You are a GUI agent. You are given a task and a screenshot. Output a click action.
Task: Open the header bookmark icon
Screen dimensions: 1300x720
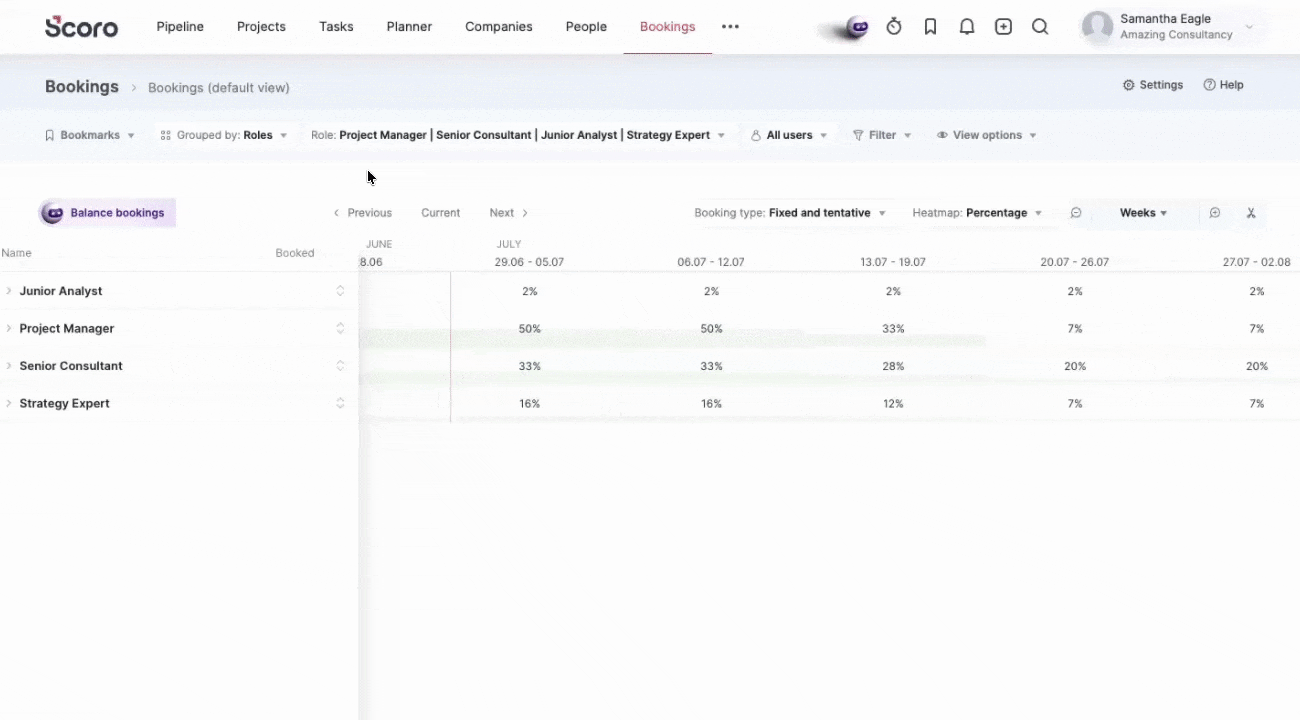tap(930, 27)
